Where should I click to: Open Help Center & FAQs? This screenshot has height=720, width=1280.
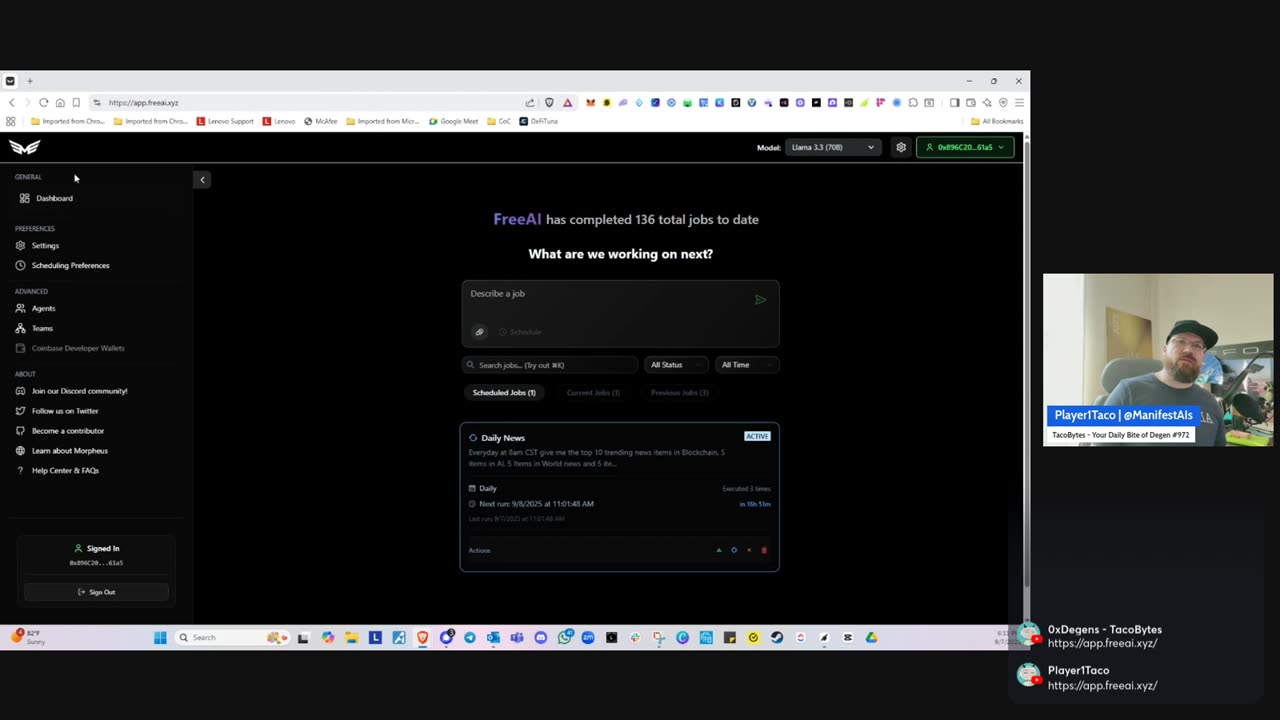[x=58, y=471]
